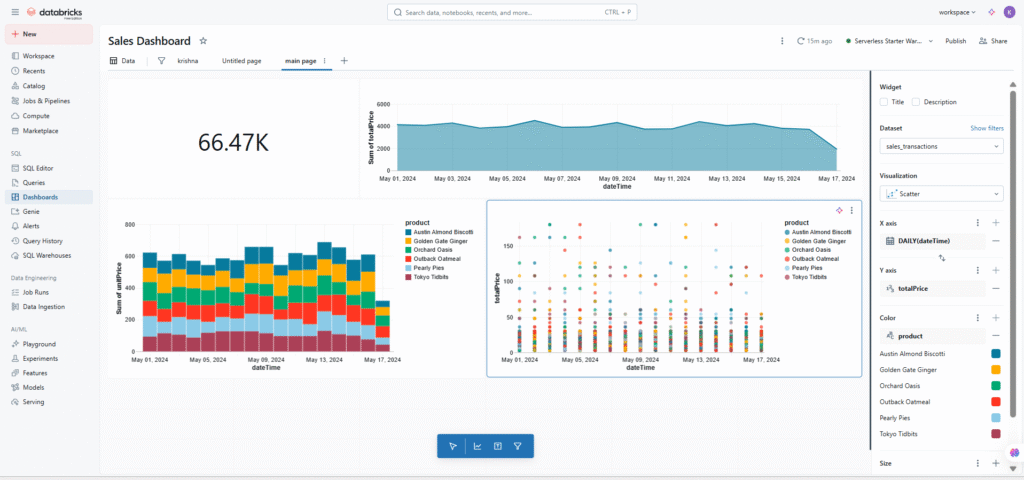
Task: Open the Databricks Assistant sparkle icon
Action: pyautogui.click(x=991, y=12)
